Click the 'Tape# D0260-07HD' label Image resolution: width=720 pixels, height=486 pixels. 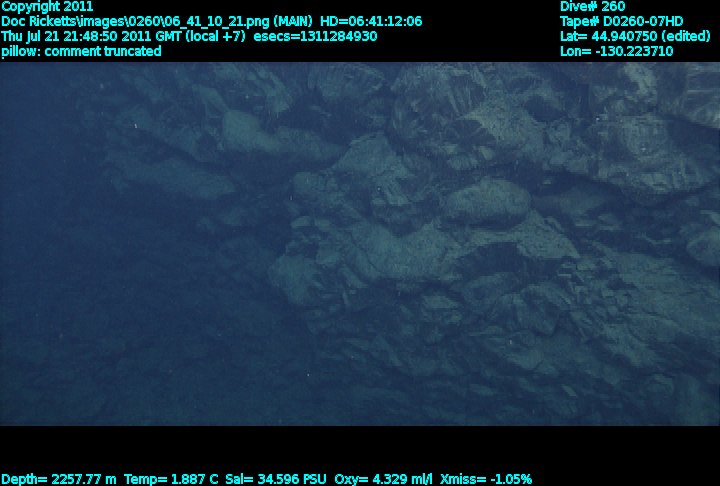click(621, 22)
